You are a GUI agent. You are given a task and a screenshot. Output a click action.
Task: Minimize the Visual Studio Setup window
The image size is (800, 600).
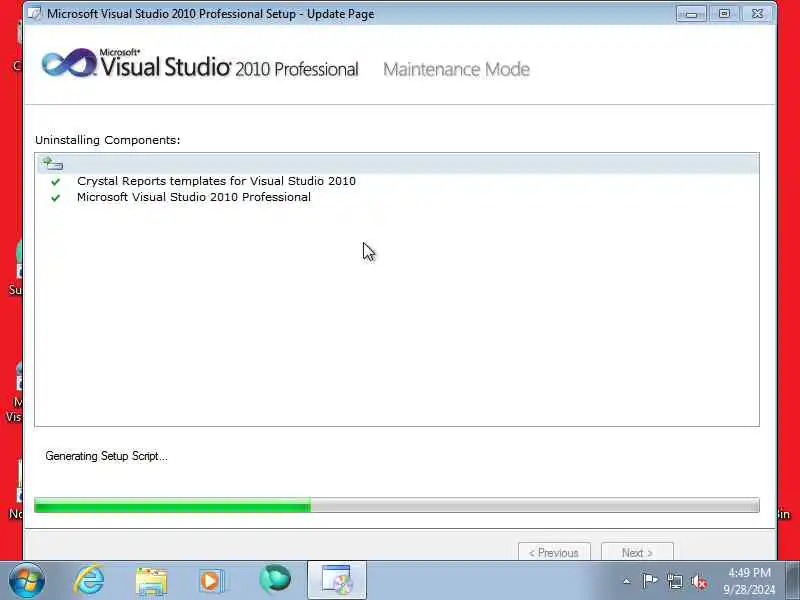click(691, 14)
